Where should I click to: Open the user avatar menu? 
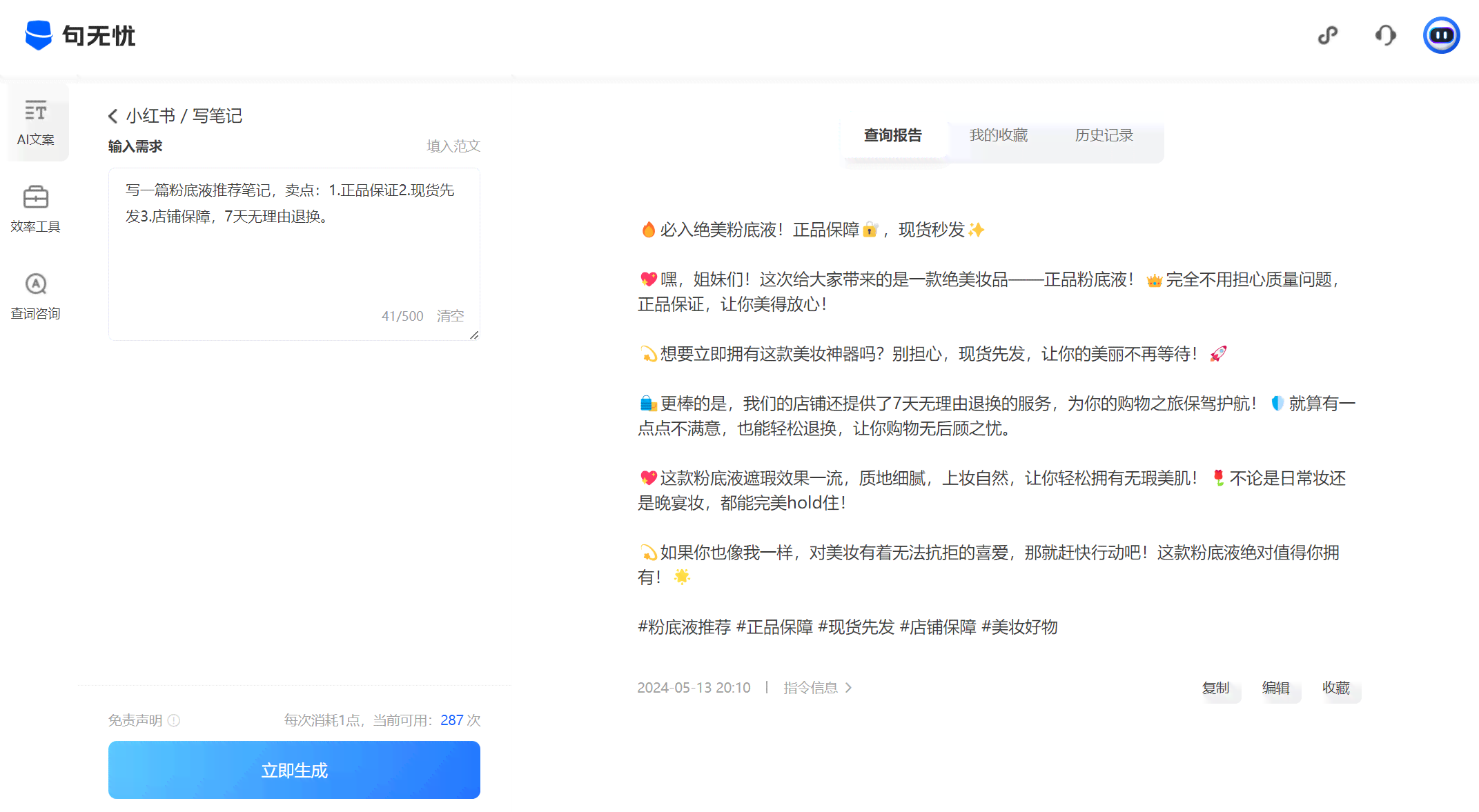pos(1441,35)
